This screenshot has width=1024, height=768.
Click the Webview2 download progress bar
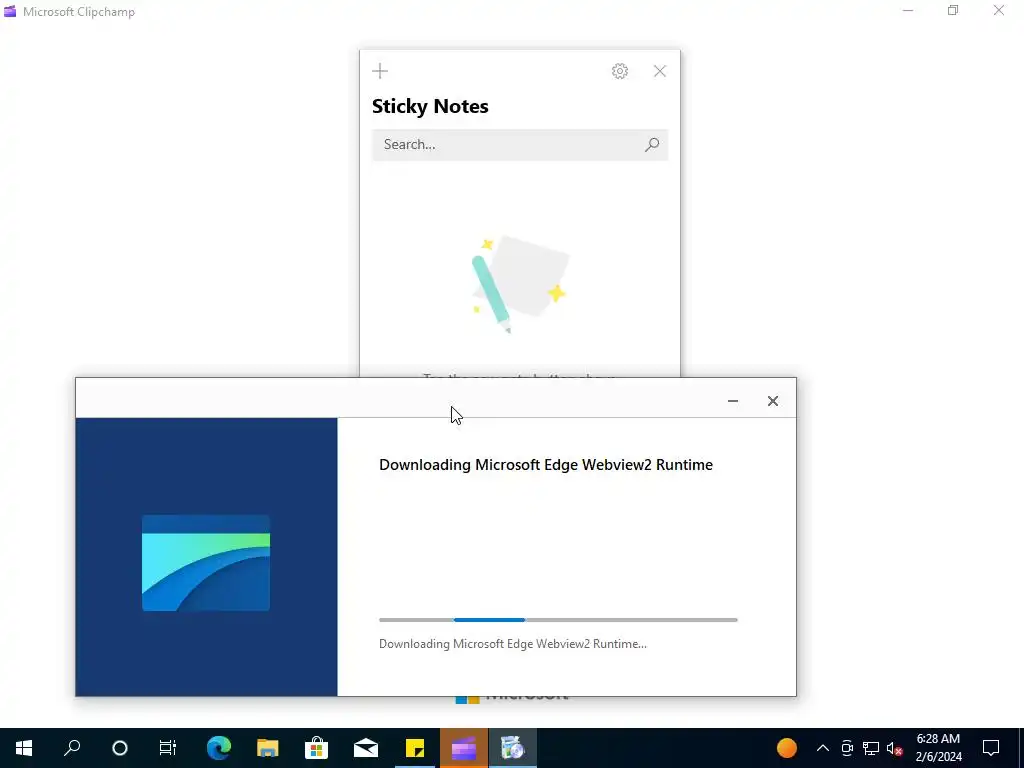(x=558, y=620)
